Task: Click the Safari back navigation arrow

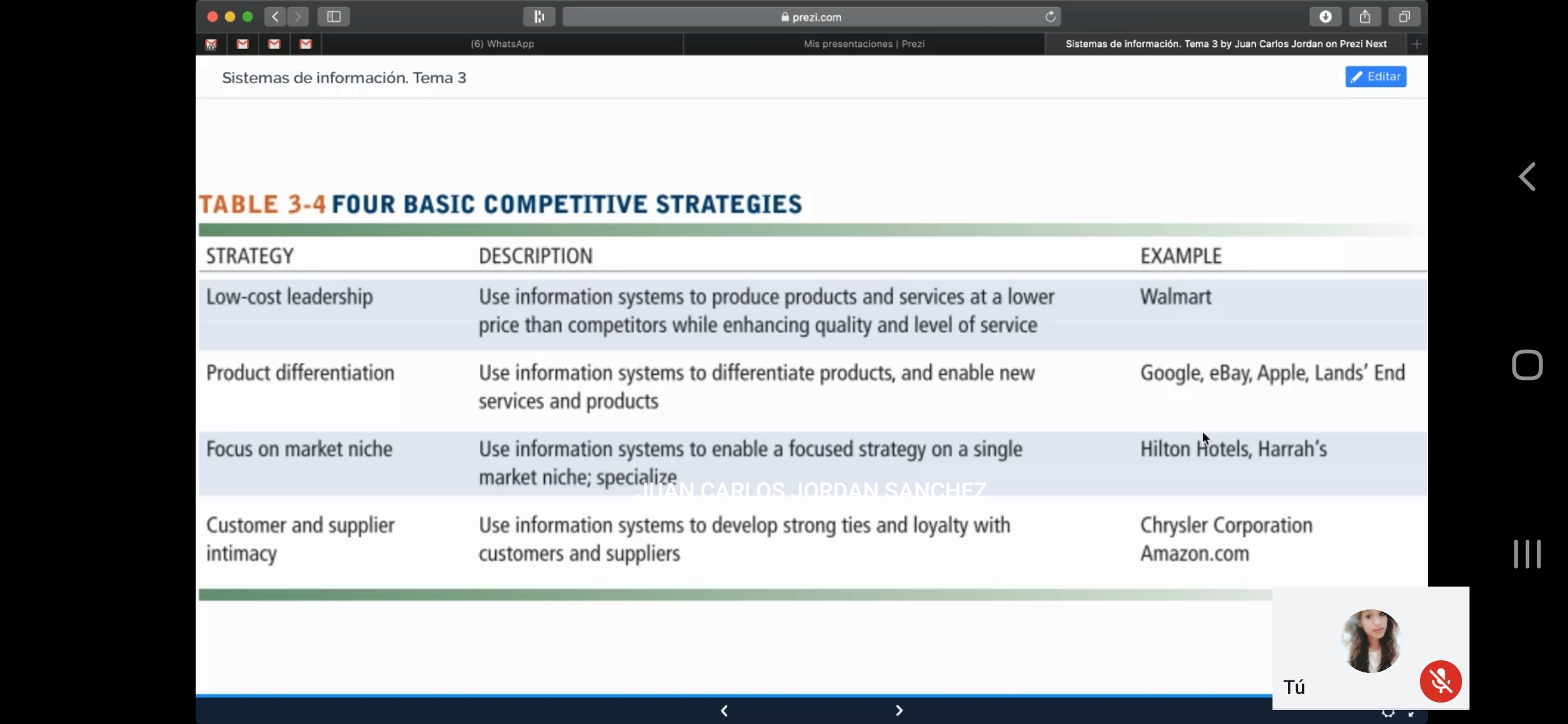Action: point(275,17)
